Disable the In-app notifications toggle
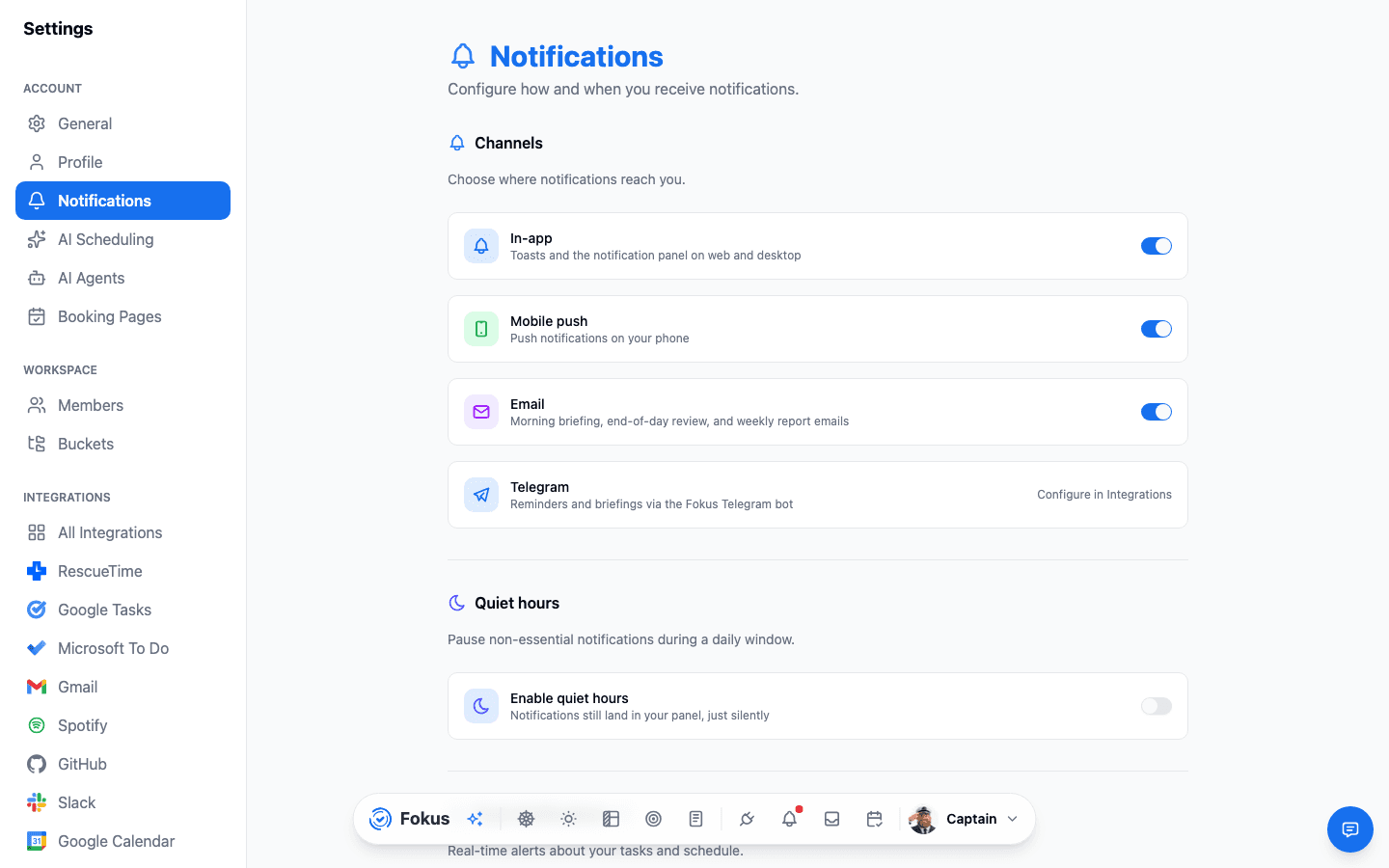Image resolution: width=1389 pixels, height=868 pixels. [1157, 246]
